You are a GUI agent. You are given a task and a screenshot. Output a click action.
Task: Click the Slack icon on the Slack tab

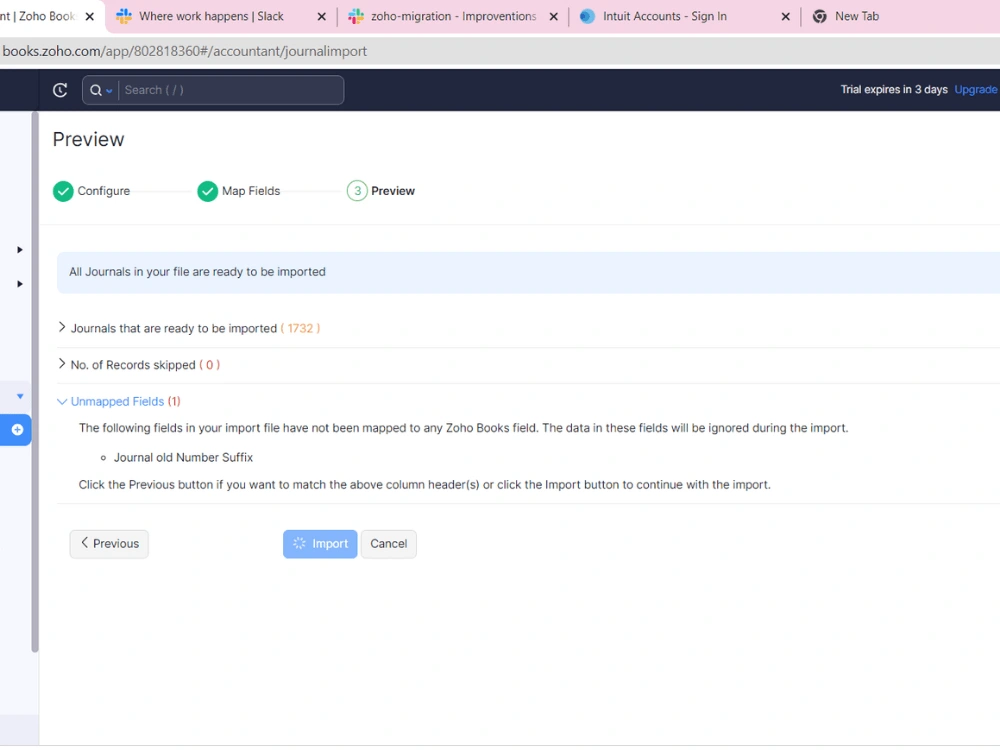[x=124, y=16]
